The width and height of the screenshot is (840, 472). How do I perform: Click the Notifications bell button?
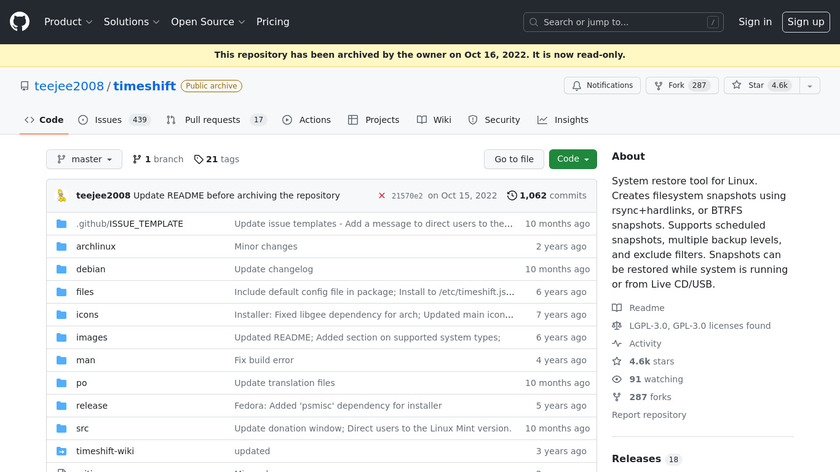602,85
